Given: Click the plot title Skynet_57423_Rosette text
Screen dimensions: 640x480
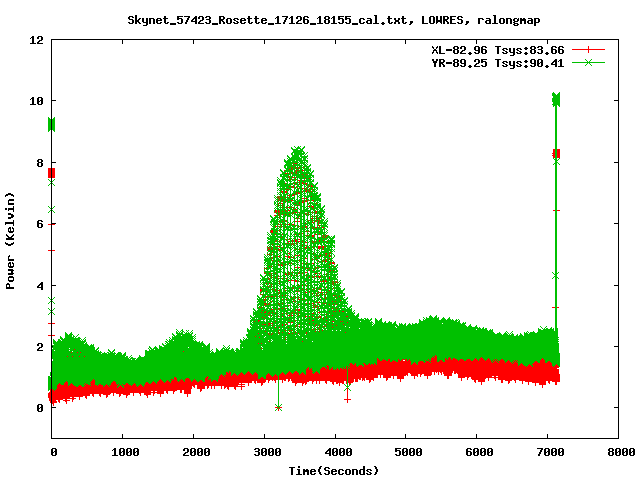Looking at the screenshot, I should [333, 20].
